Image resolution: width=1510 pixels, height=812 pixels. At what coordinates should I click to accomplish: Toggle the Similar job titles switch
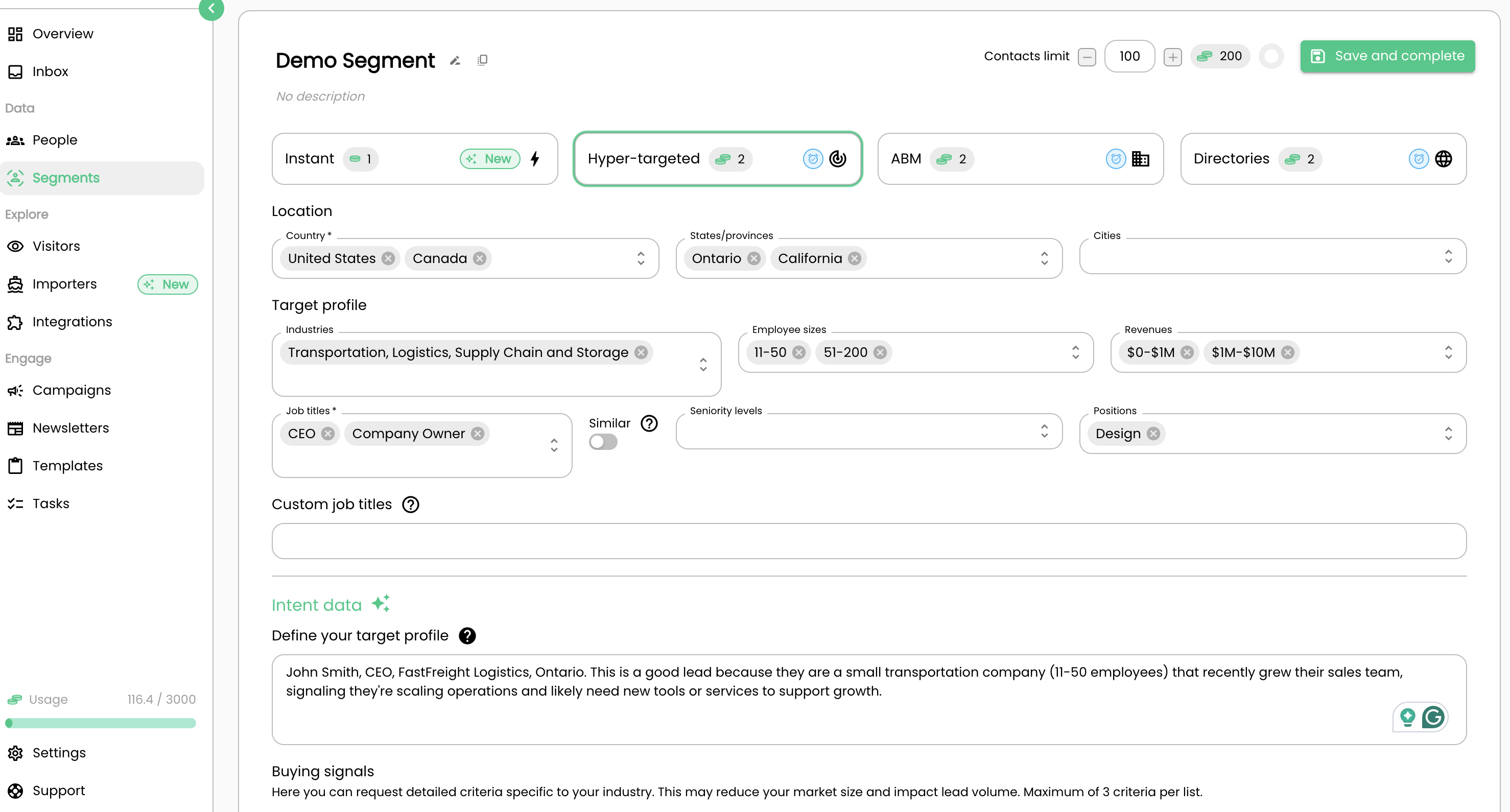click(x=603, y=442)
